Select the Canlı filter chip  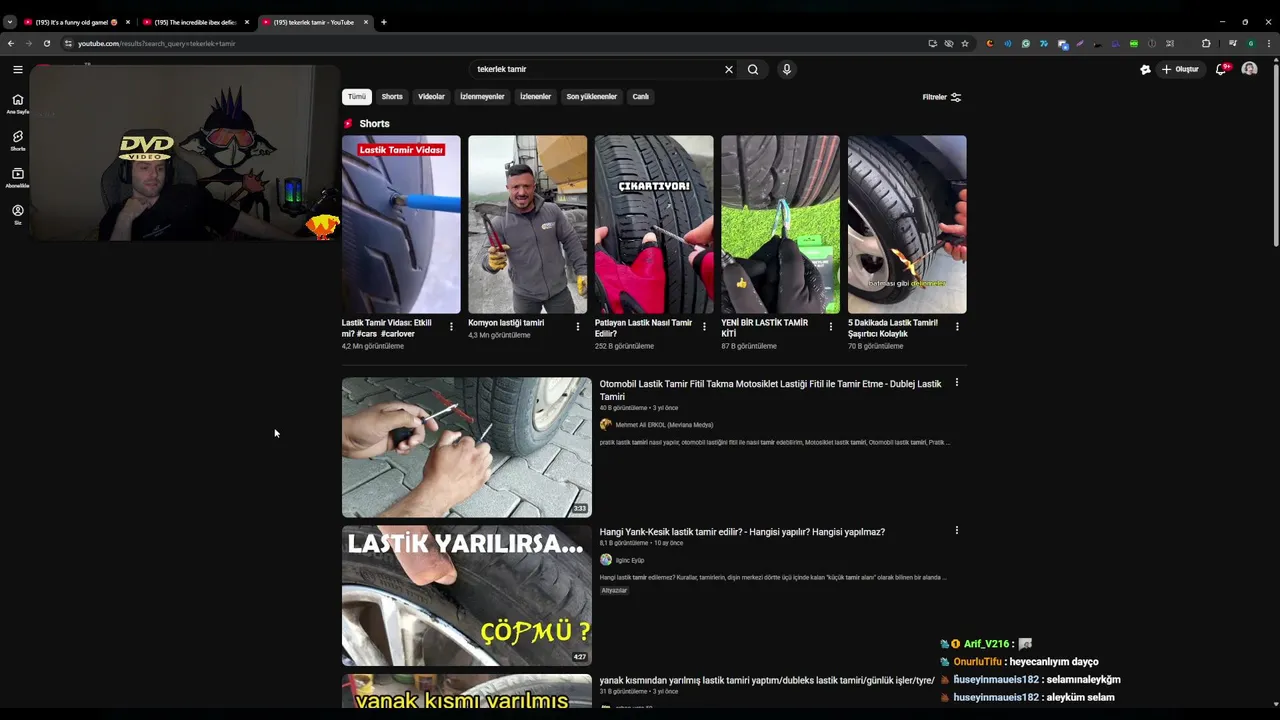pyautogui.click(x=641, y=97)
